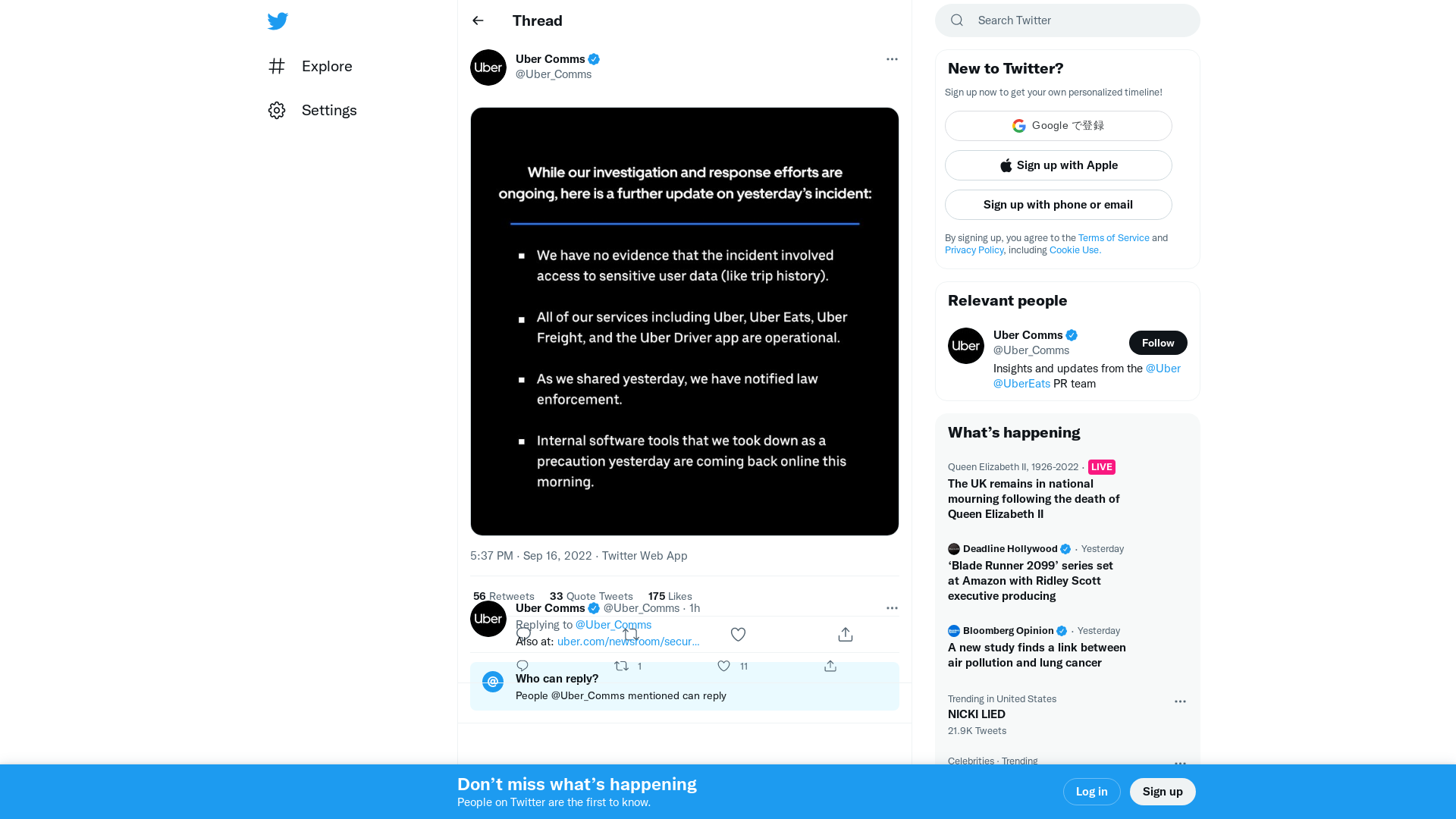
Task: Click the Search Twitter input field
Action: pyautogui.click(x=1062, y=20)
